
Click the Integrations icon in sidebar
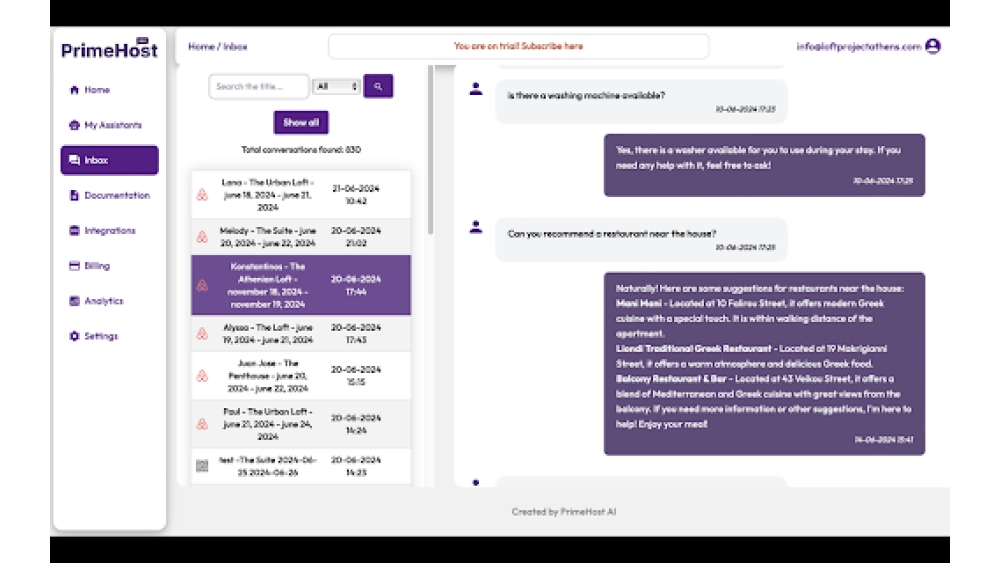[74, 231]
